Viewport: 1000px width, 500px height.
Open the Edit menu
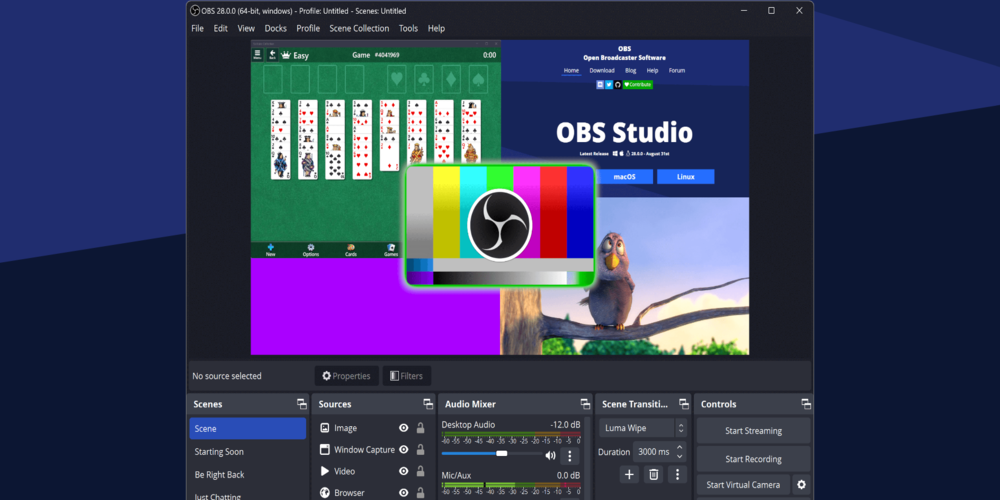coord(221,28)
